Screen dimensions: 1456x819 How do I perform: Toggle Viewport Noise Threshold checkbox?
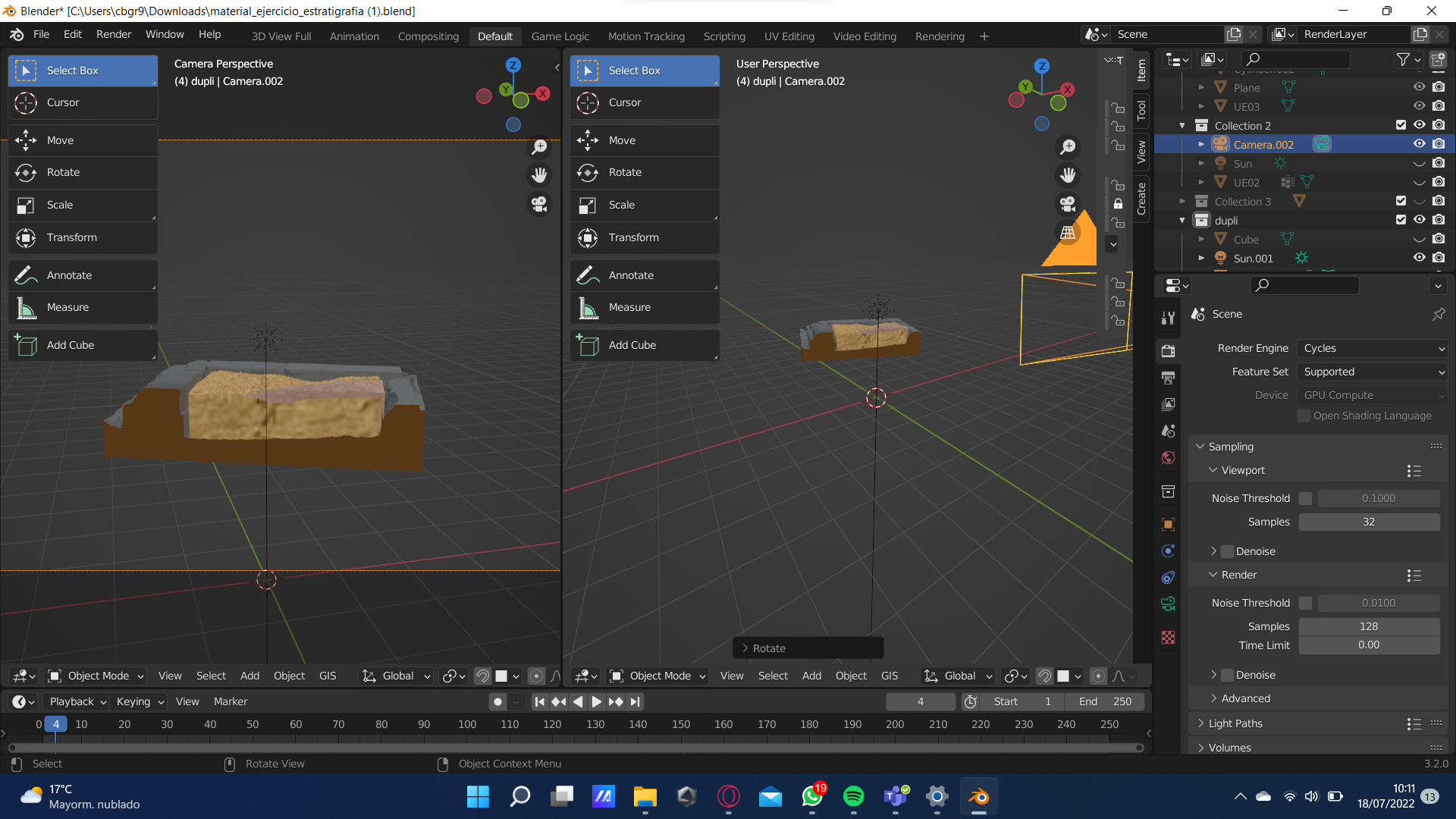(1305, 498)
